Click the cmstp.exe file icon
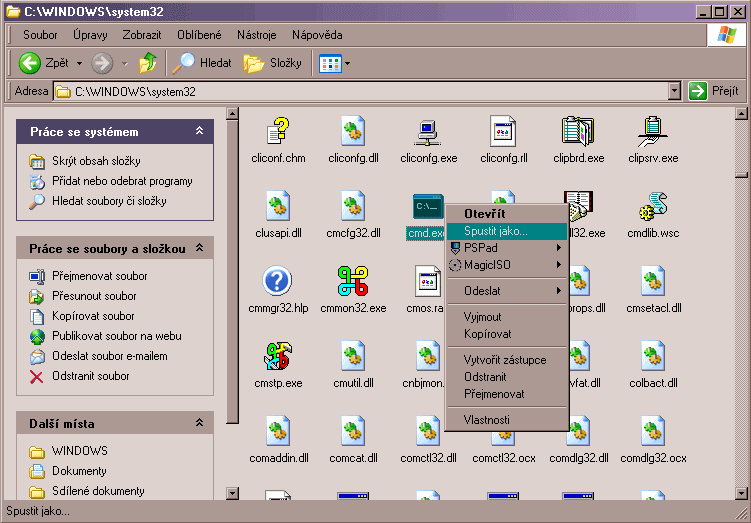 click(278, 357)
